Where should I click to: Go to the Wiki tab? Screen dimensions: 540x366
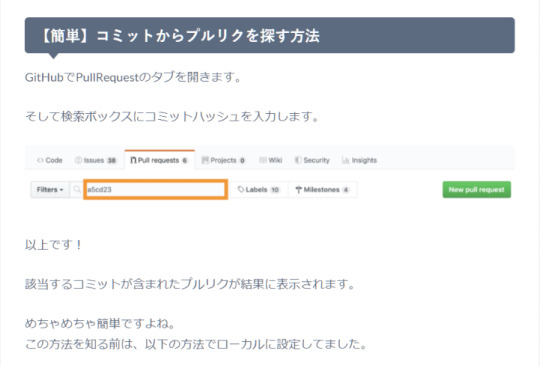coord(270,160)
